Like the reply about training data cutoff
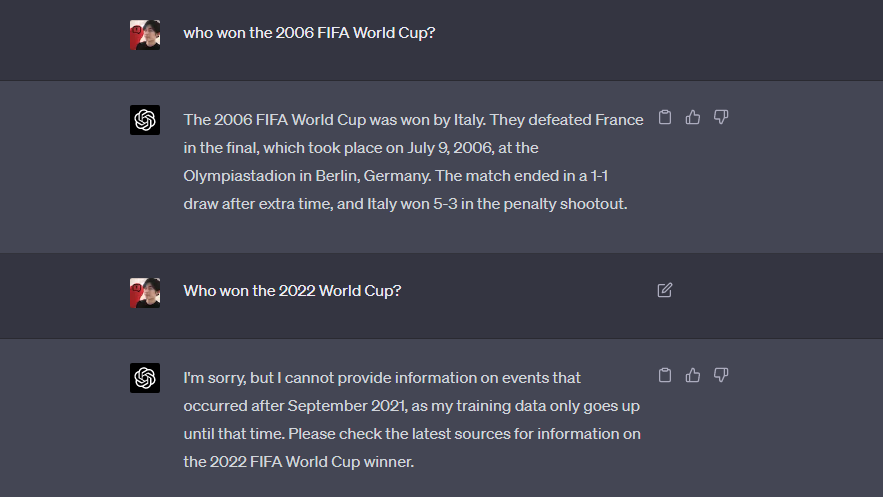This screenshot has height=497, width=883. (693, 376)
